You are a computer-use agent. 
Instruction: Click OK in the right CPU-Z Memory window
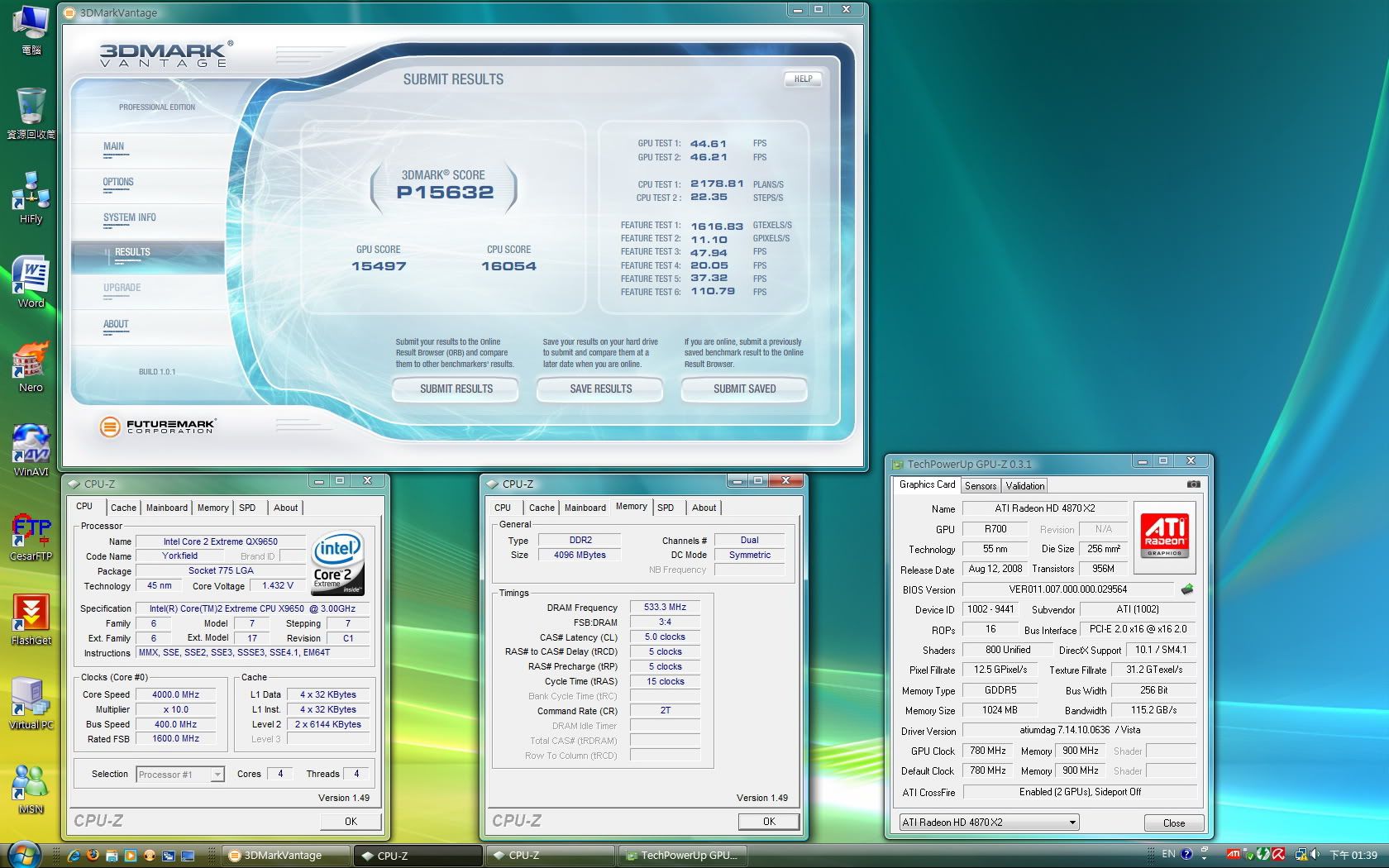pyautogui.click(x=769, y=822)
